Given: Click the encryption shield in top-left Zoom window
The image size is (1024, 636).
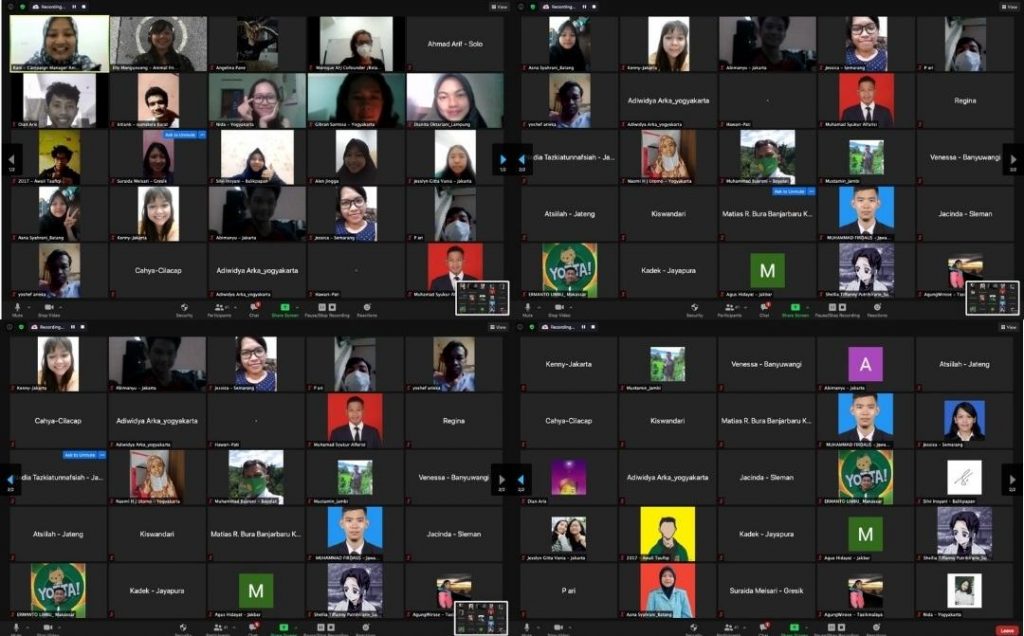Looking at the screenshot, I should [x=21, y=7].
